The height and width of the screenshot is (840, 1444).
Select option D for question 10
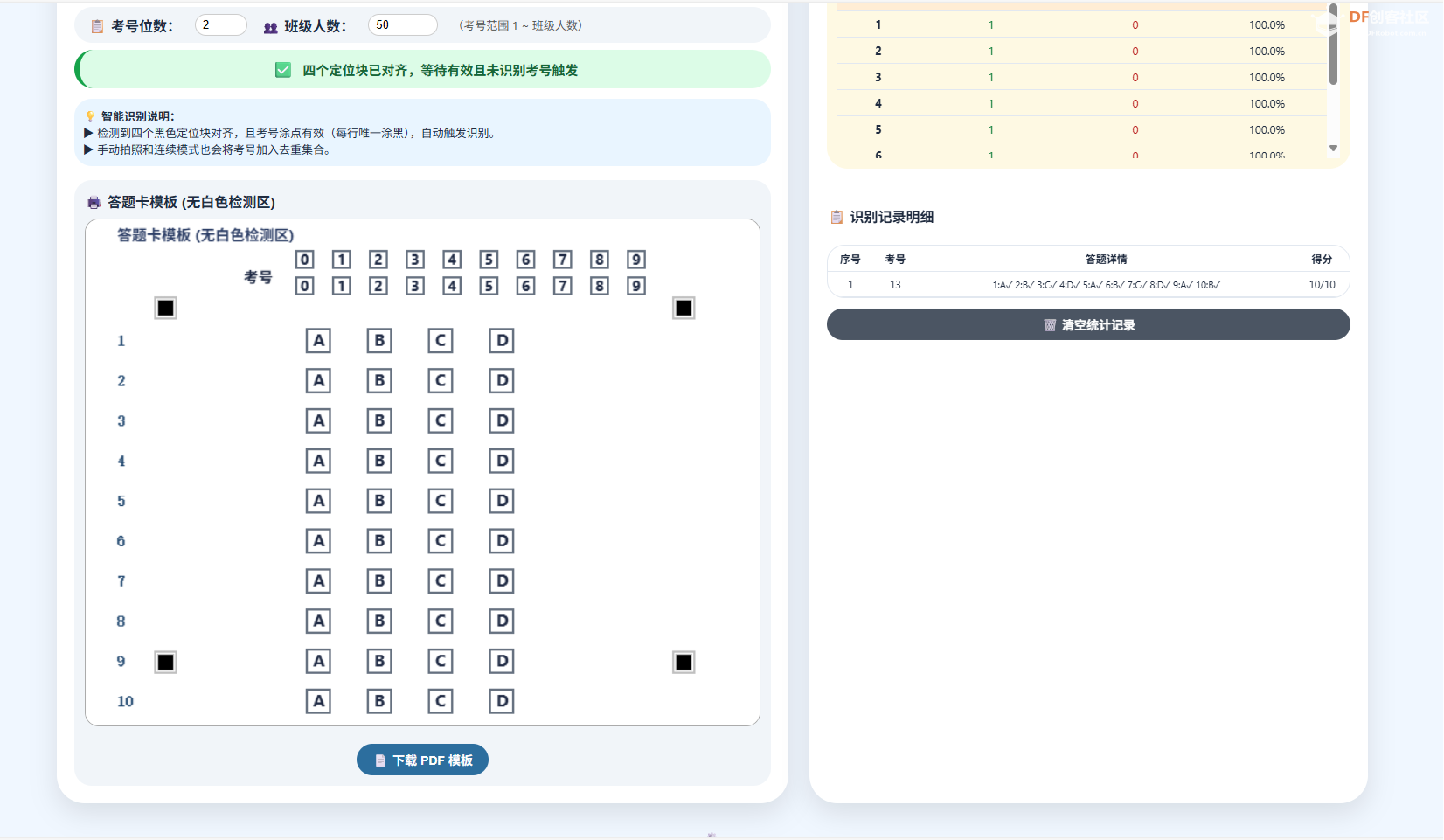coord(502,701)
